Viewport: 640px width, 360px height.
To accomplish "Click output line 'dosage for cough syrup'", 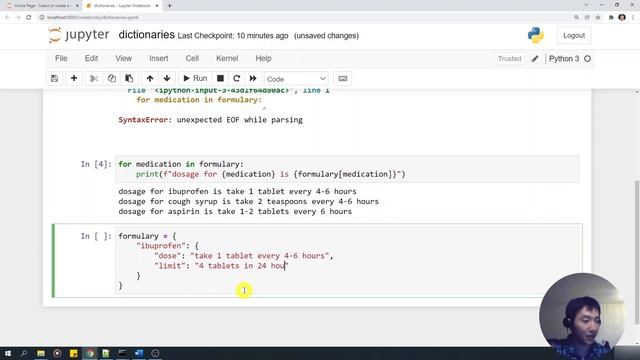I will pyautogui.click(x=249, y=202).
